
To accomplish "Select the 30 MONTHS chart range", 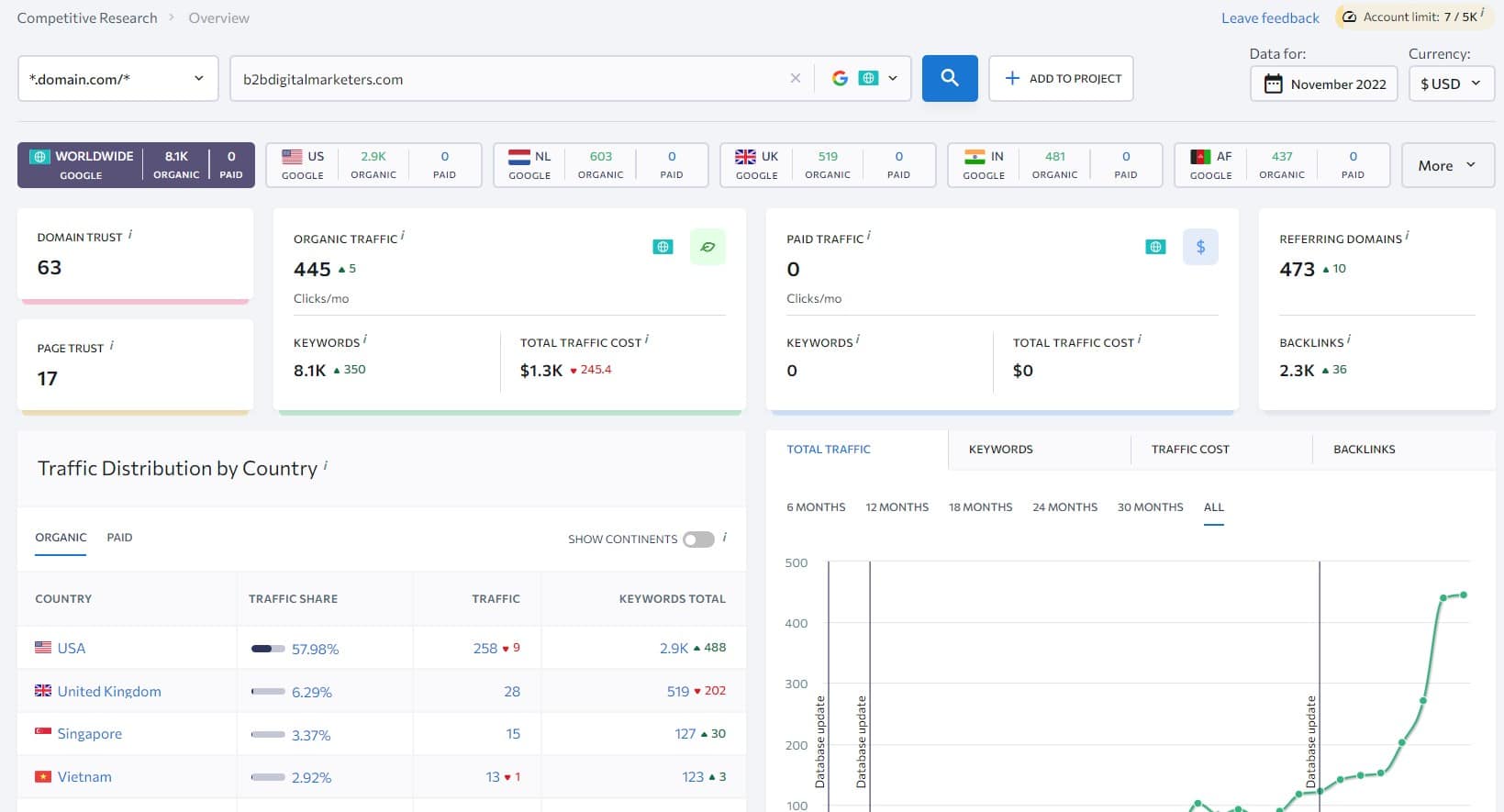I will coord(1150,507).
